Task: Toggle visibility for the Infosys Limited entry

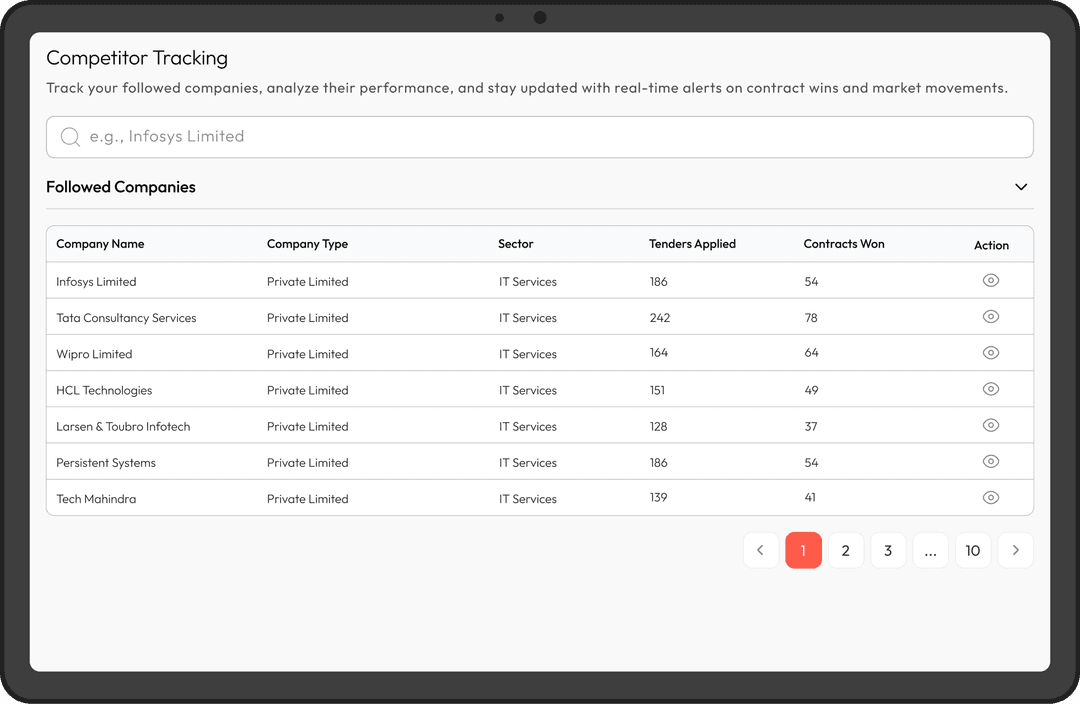Action: point(991,280)
